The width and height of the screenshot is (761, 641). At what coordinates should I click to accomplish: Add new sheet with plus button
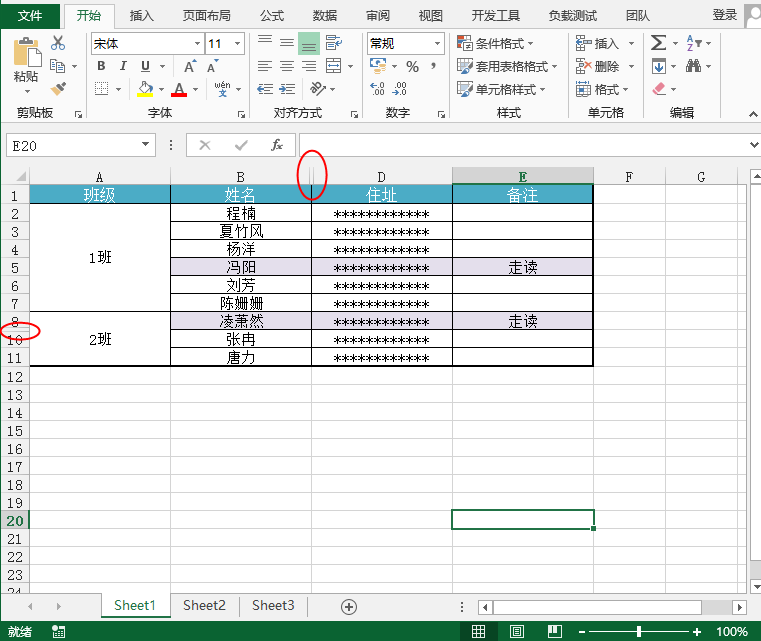point(349,607)
